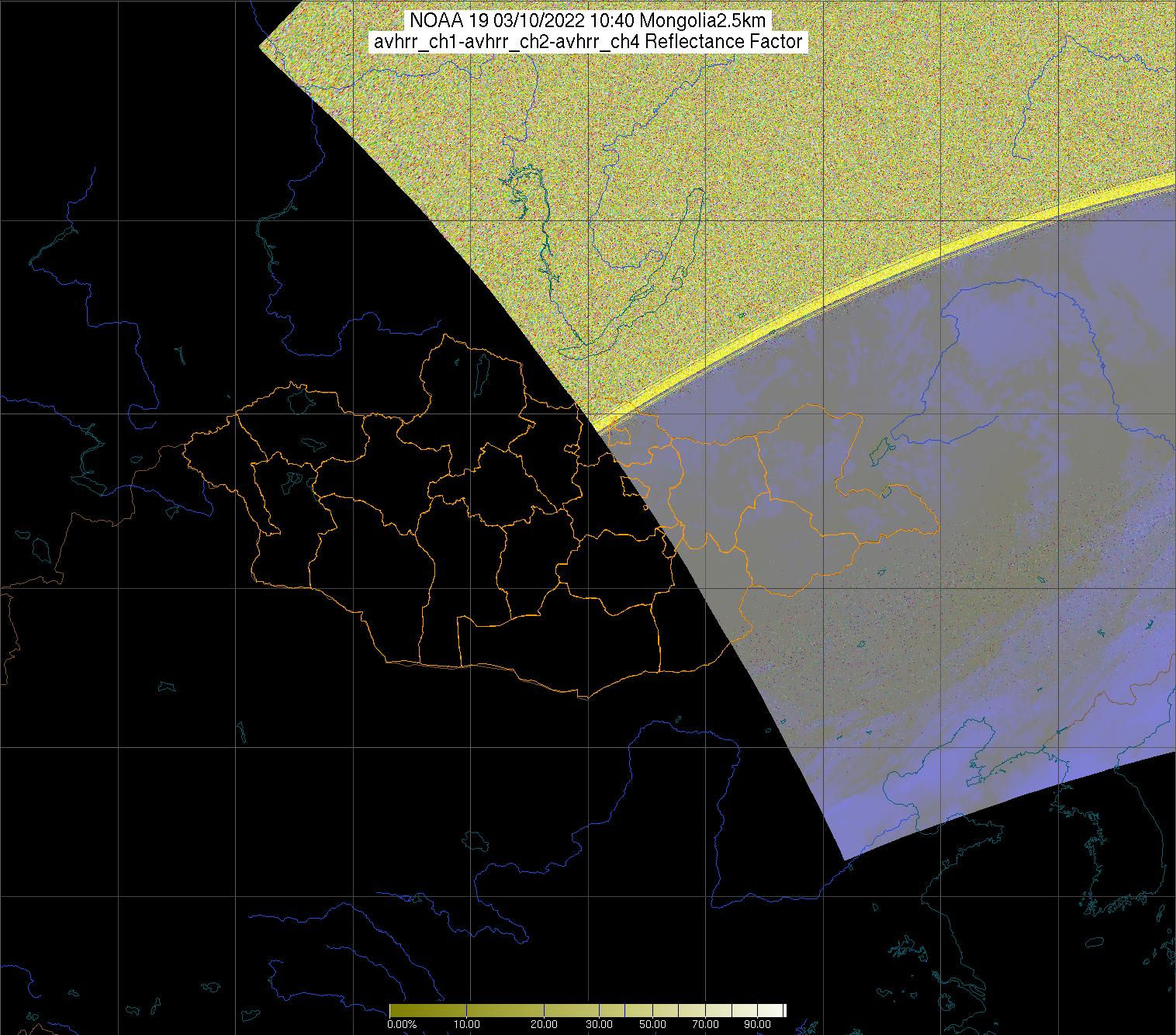
Task: Click the 10.00 tick label on legend
Action: tap(466, 1024)
